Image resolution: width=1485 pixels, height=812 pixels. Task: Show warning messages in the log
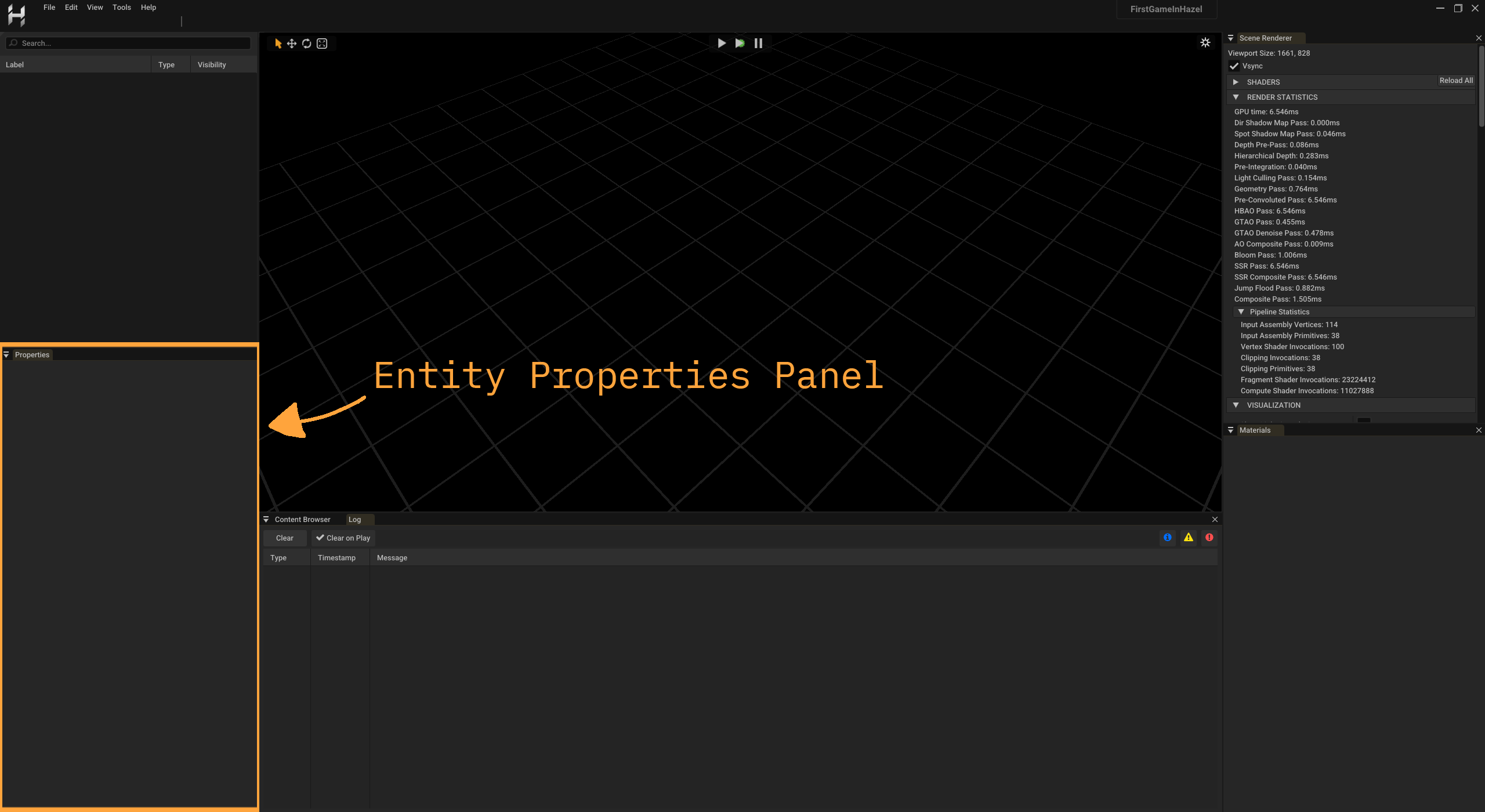point(1188,538)
